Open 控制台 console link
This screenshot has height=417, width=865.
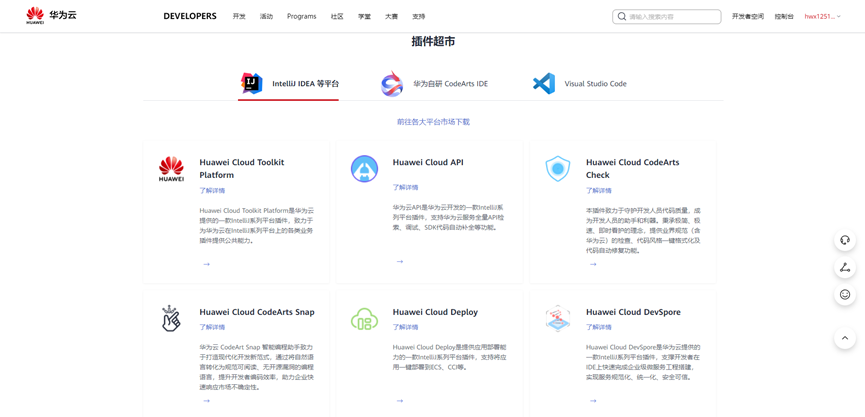(784, 17)
